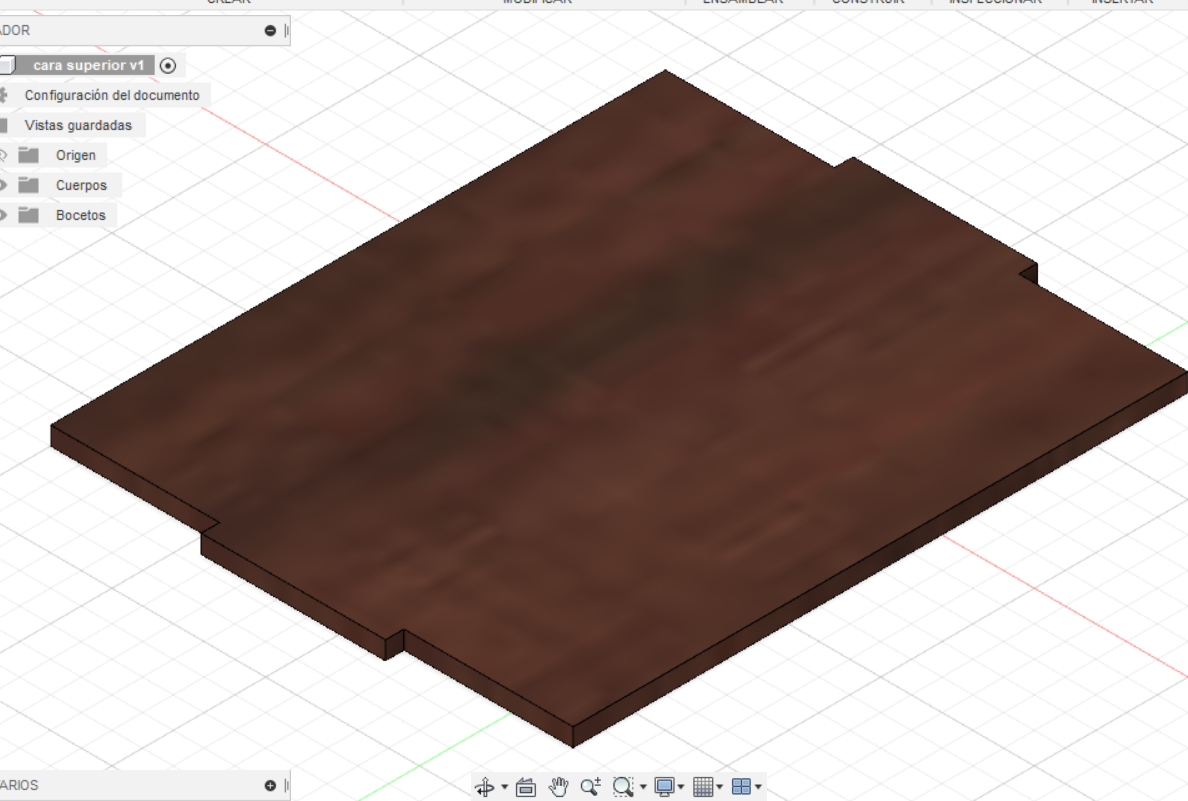Select 'Vistas guardadas' in the browser tree
The image size is (1188, 801).
[x=78, y=126]
